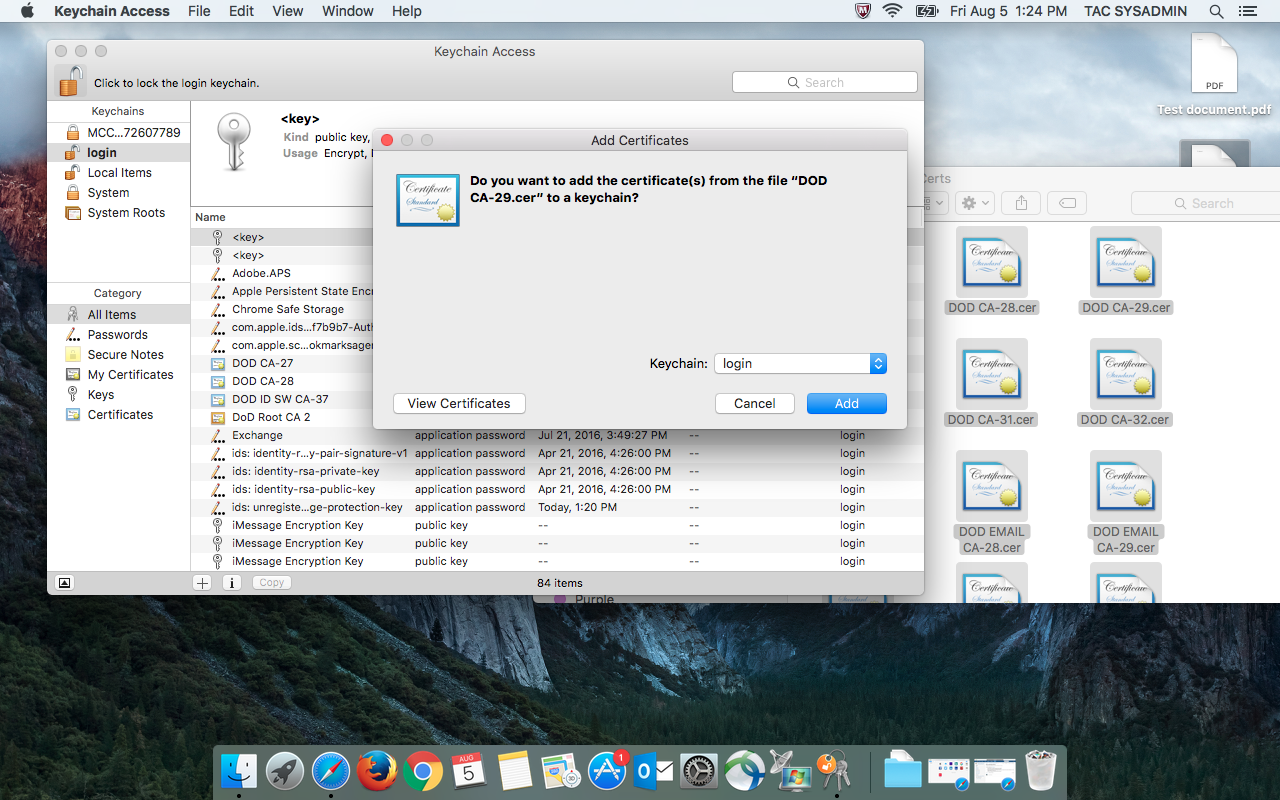Image resolution: width=1280 pixels, height=800 pixels.
Task: Open the Help menu
Action: pyautogui.click(x=407, y=11)
